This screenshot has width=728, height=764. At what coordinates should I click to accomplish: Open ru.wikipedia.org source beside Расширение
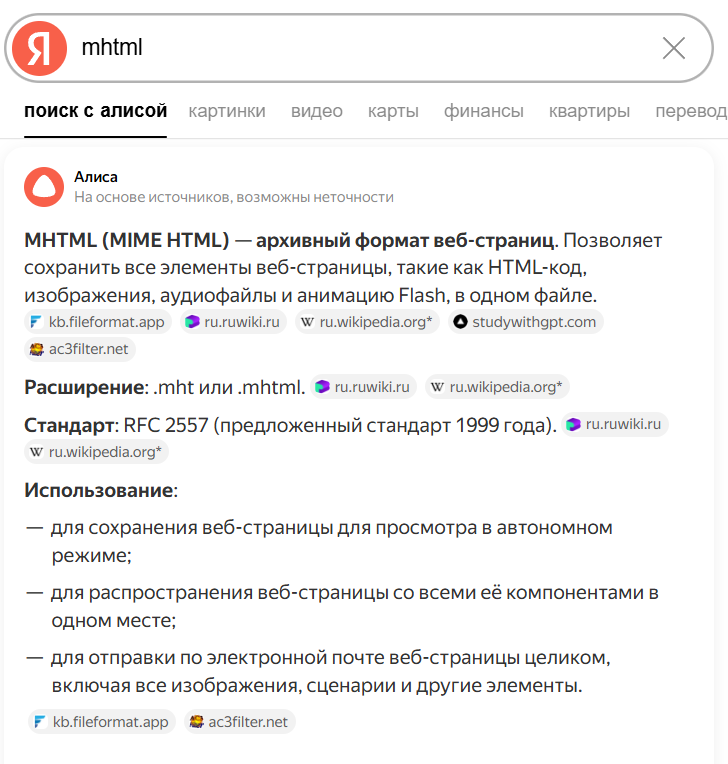click(x=496, y=387)
